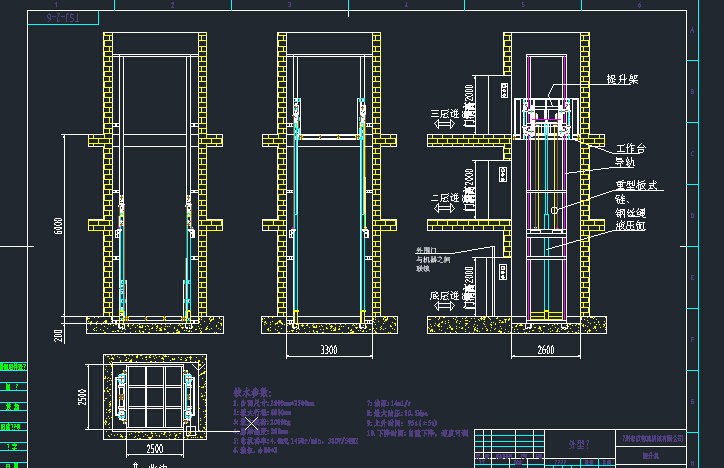Click the 工作台 annotation label
The width and height of the screenshot is (724, 468).
click(631, 148)
